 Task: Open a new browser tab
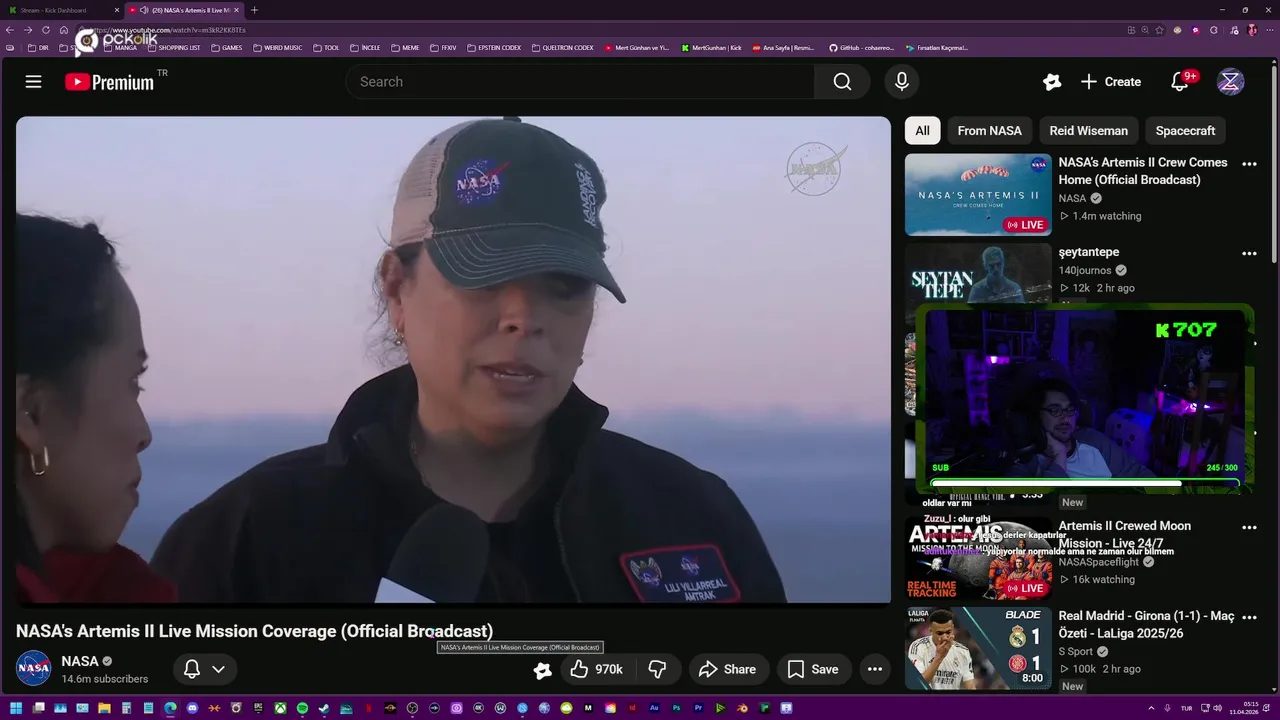254,10
